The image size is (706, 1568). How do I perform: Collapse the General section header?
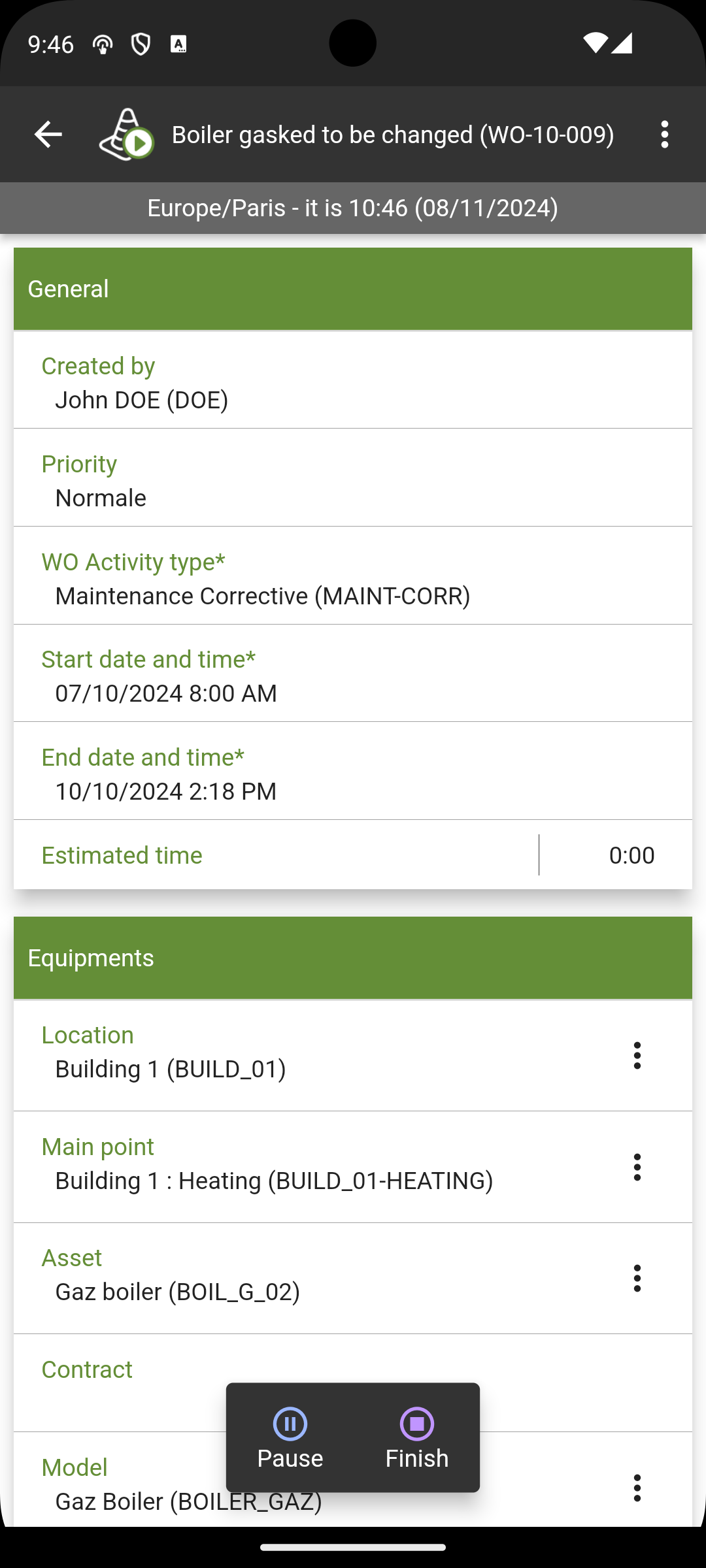point(353,289)
